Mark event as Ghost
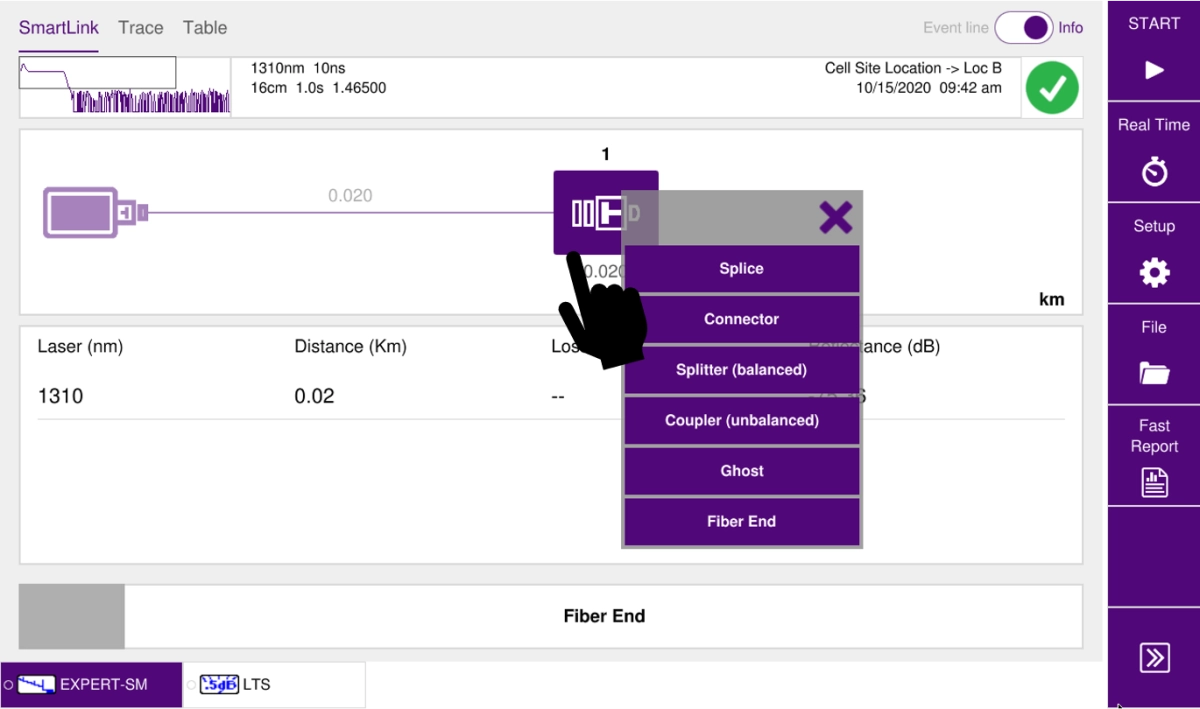The width and height of the screenshot is (1200, 709). pyautogui.click(x=741, y=471)
